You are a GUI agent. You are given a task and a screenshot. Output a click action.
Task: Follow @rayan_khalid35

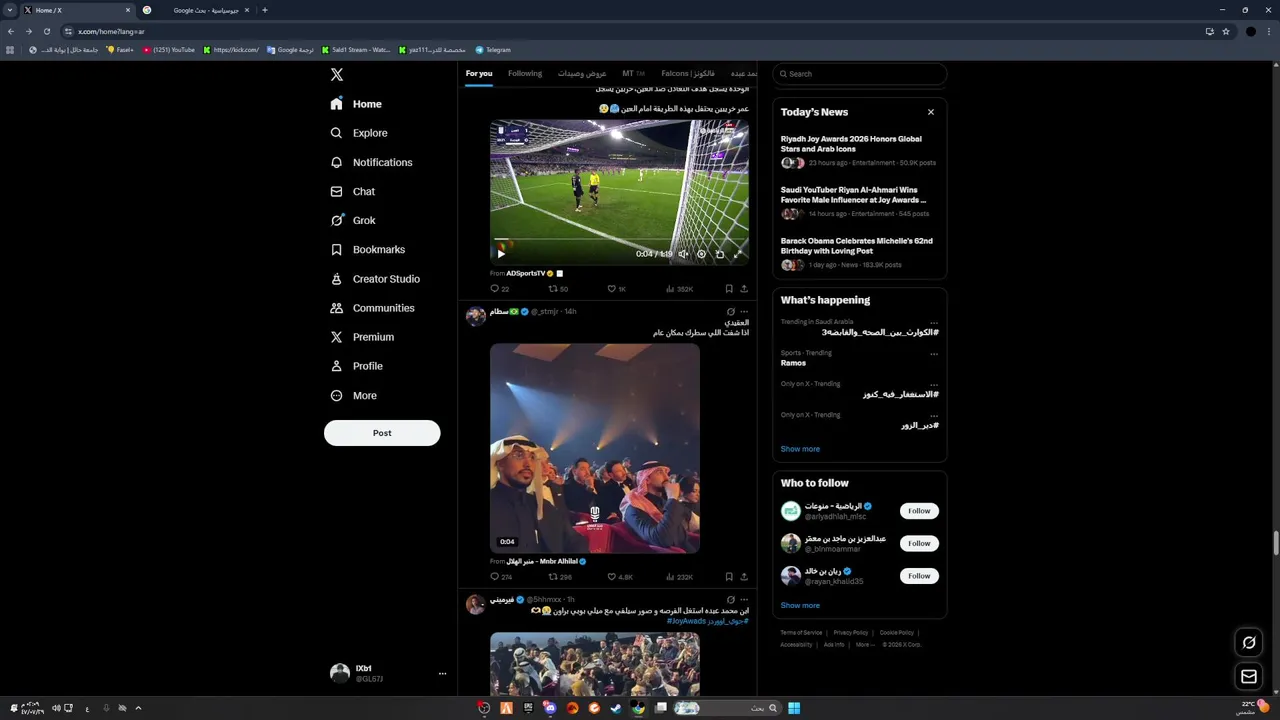(x=919, y=576)
